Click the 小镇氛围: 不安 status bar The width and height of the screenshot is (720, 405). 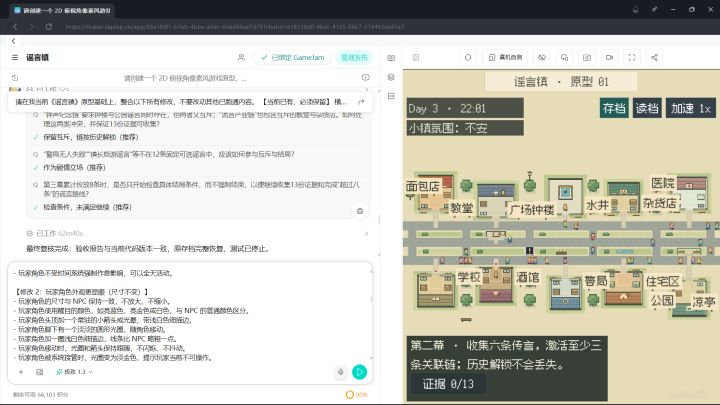(465, 128)
